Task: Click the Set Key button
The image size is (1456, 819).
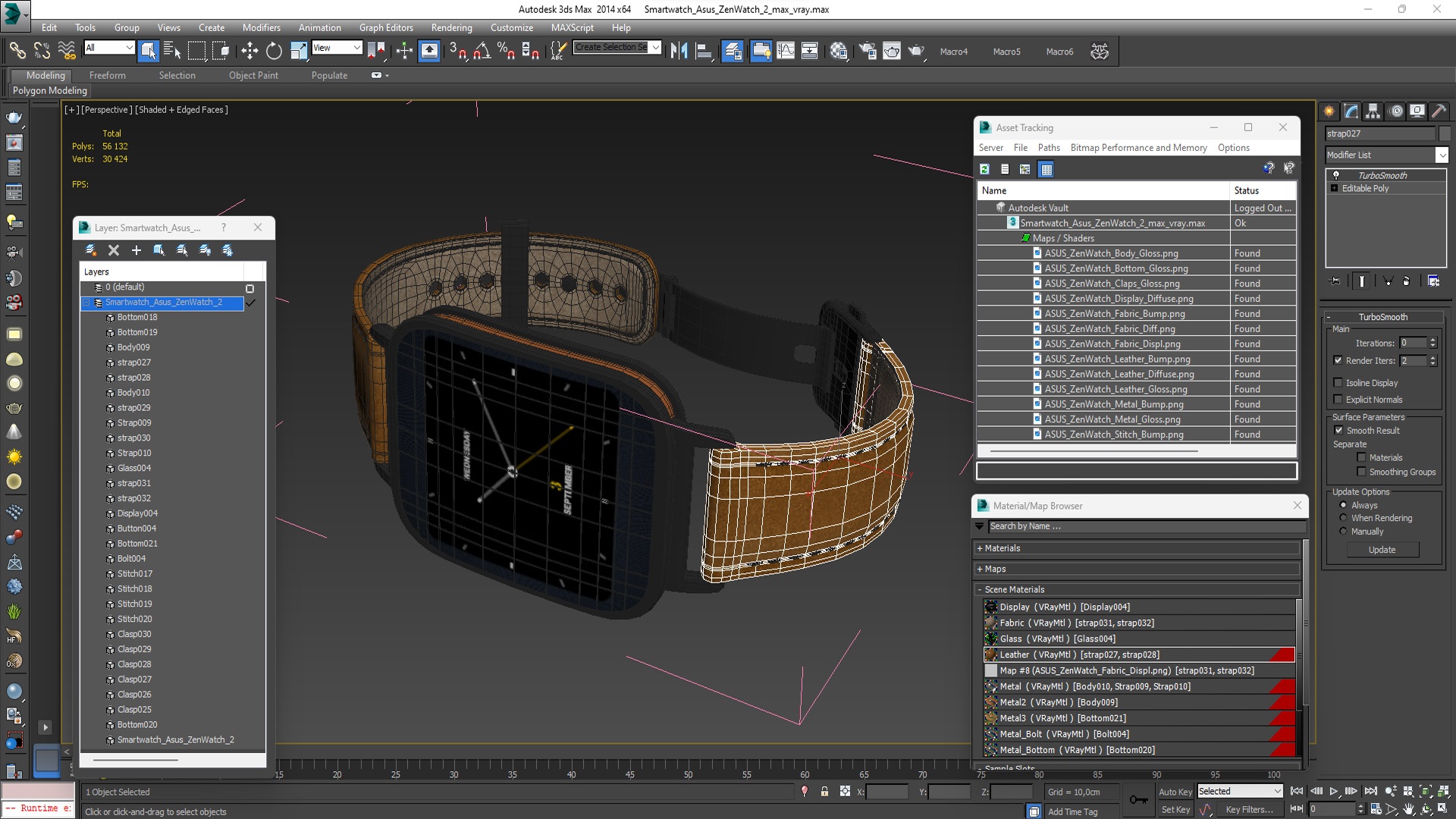Action: (x=1175, y=810)
